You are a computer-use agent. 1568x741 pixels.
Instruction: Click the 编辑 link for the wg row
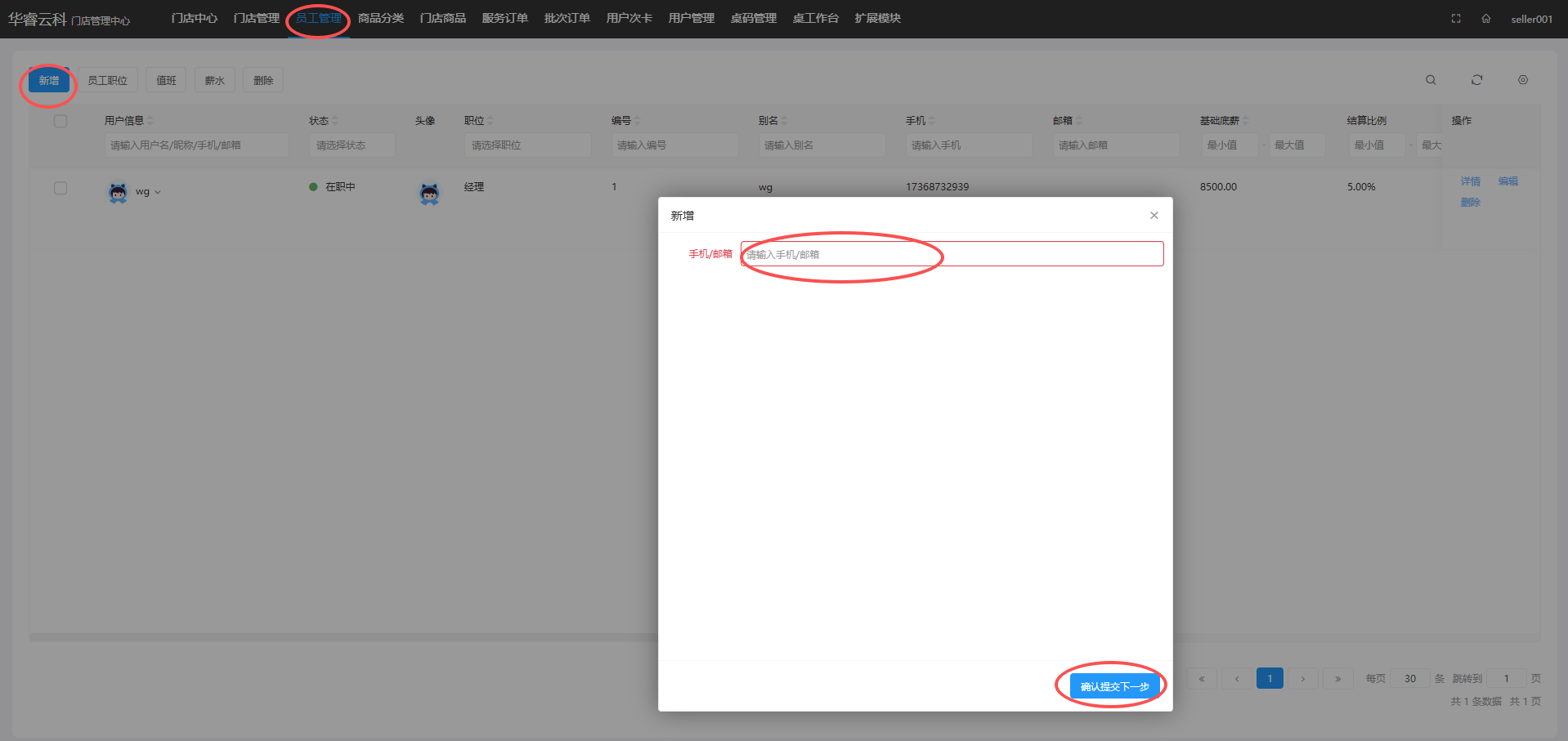(x=1508, y=181)
